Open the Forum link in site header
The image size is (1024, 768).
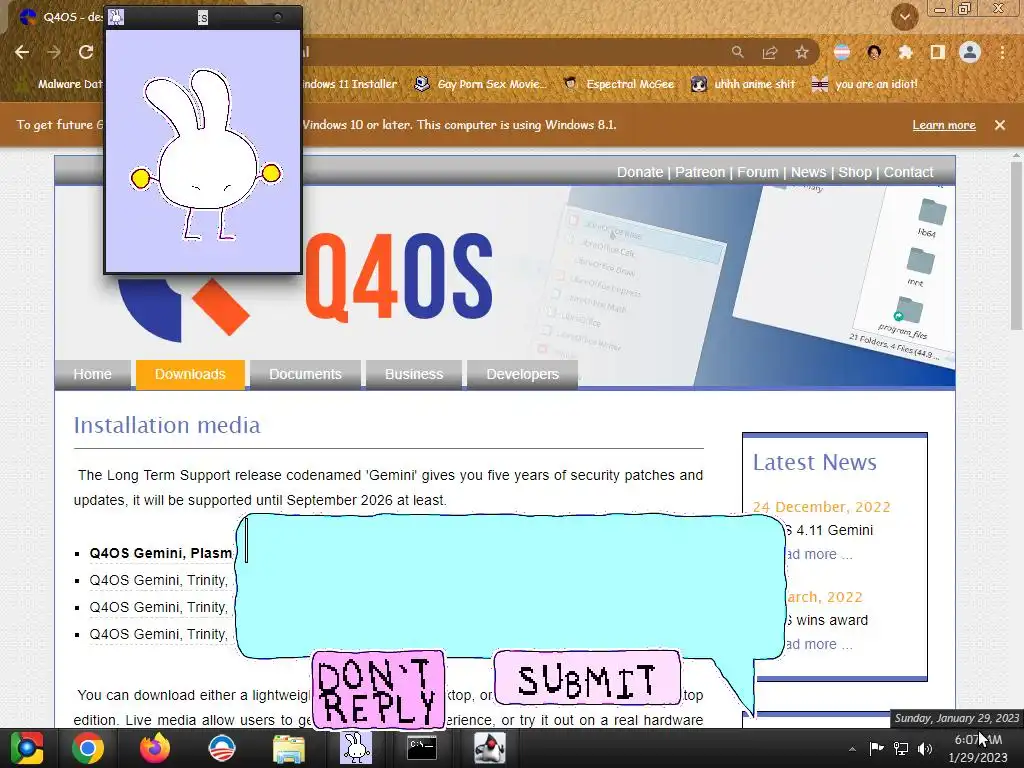point(758,172)
